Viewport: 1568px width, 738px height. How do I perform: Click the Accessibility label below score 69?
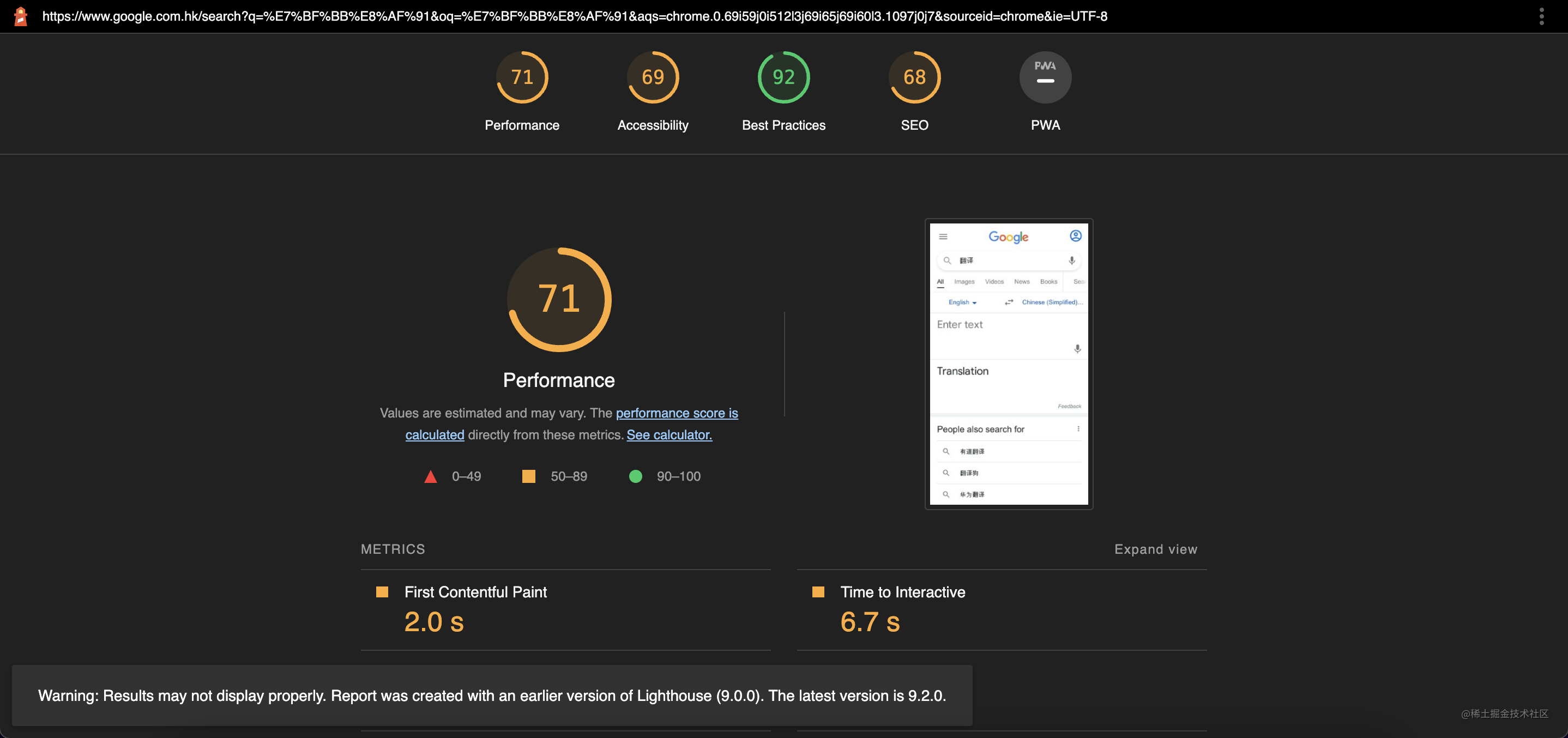pos(653,125)
